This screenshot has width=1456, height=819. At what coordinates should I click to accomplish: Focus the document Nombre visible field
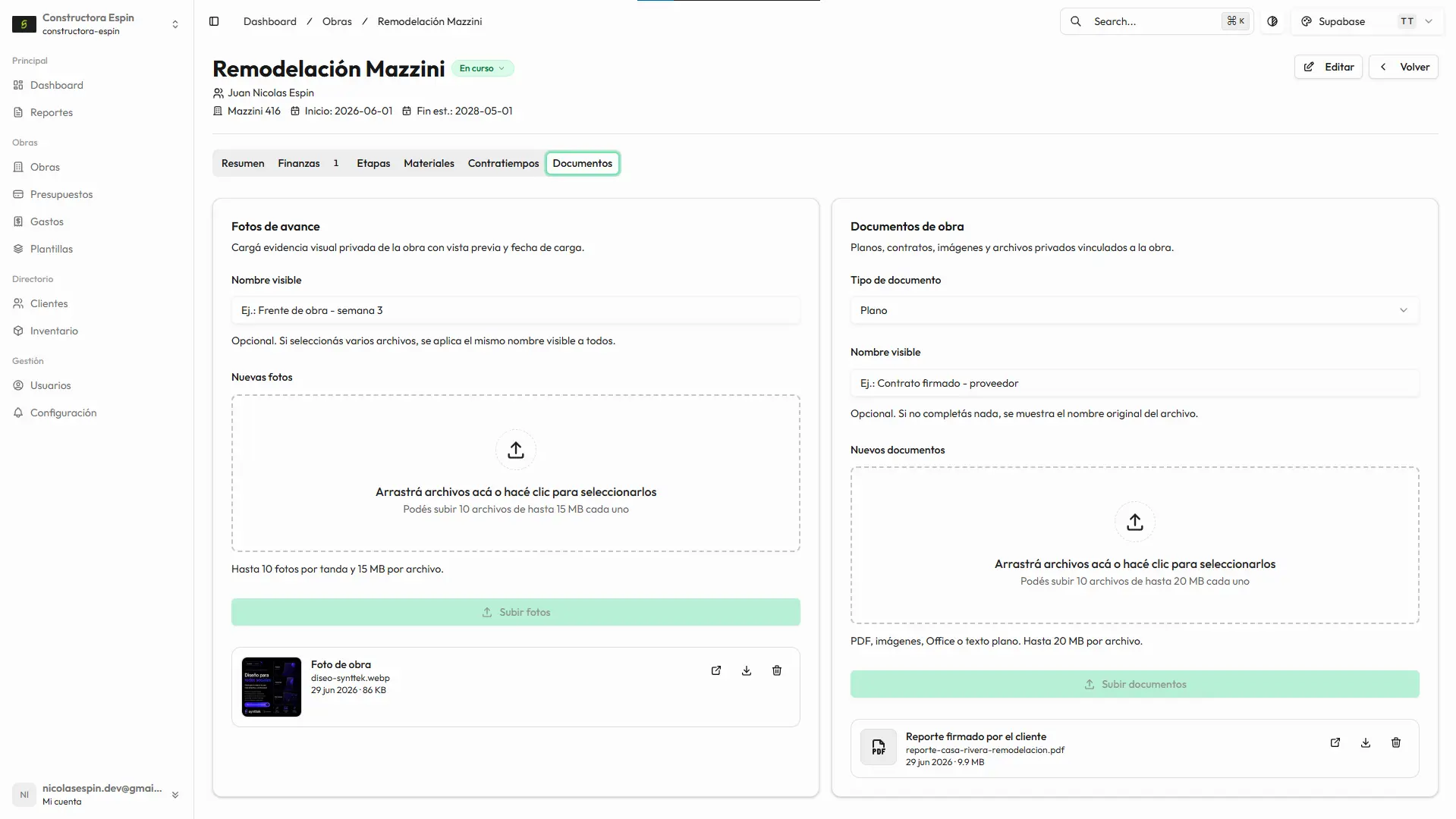(1135, 383)
